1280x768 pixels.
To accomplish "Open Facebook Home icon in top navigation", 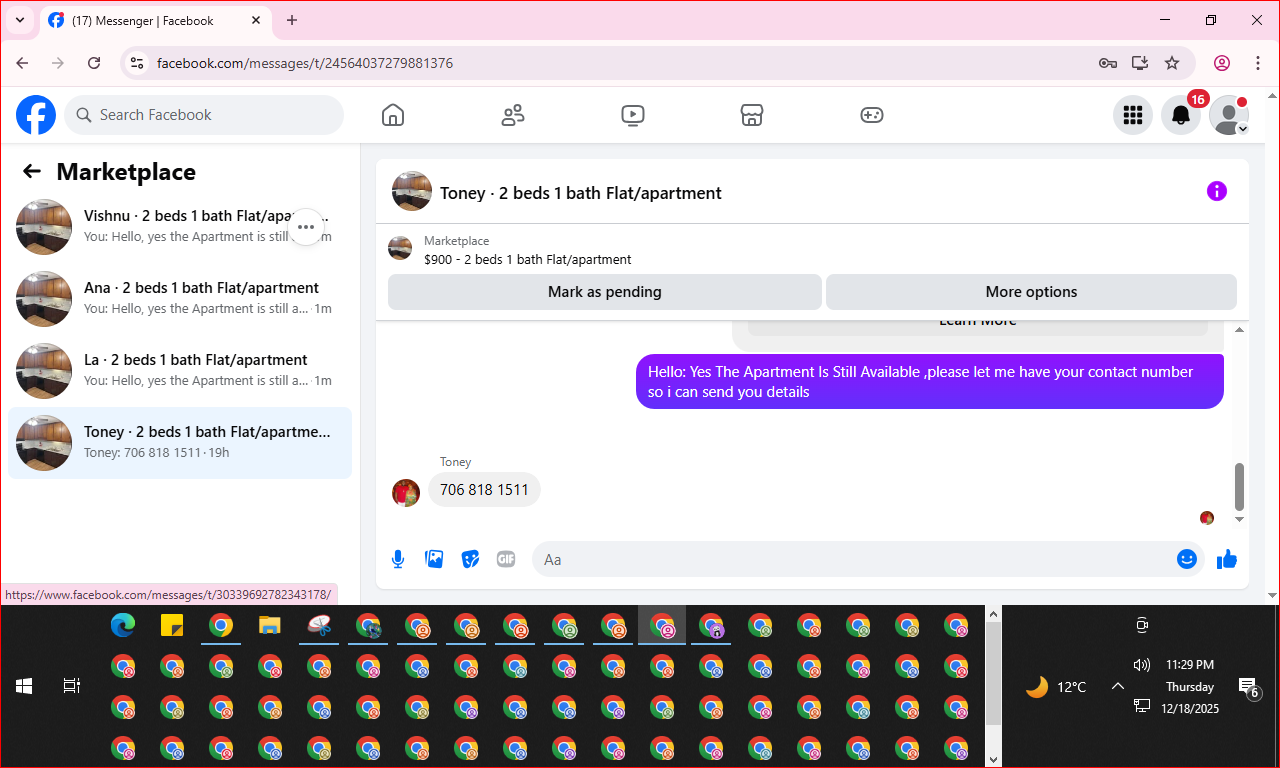I will pyautogui.click(x=393, y=115).
